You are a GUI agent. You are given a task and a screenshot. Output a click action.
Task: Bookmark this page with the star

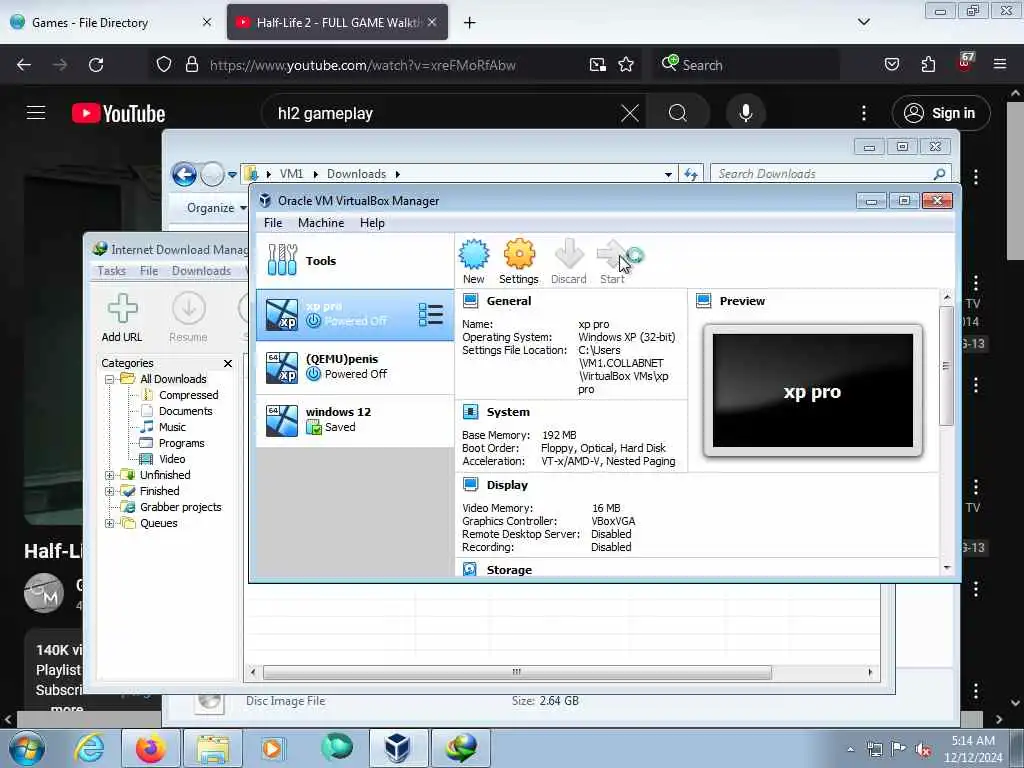click(626, 65)
